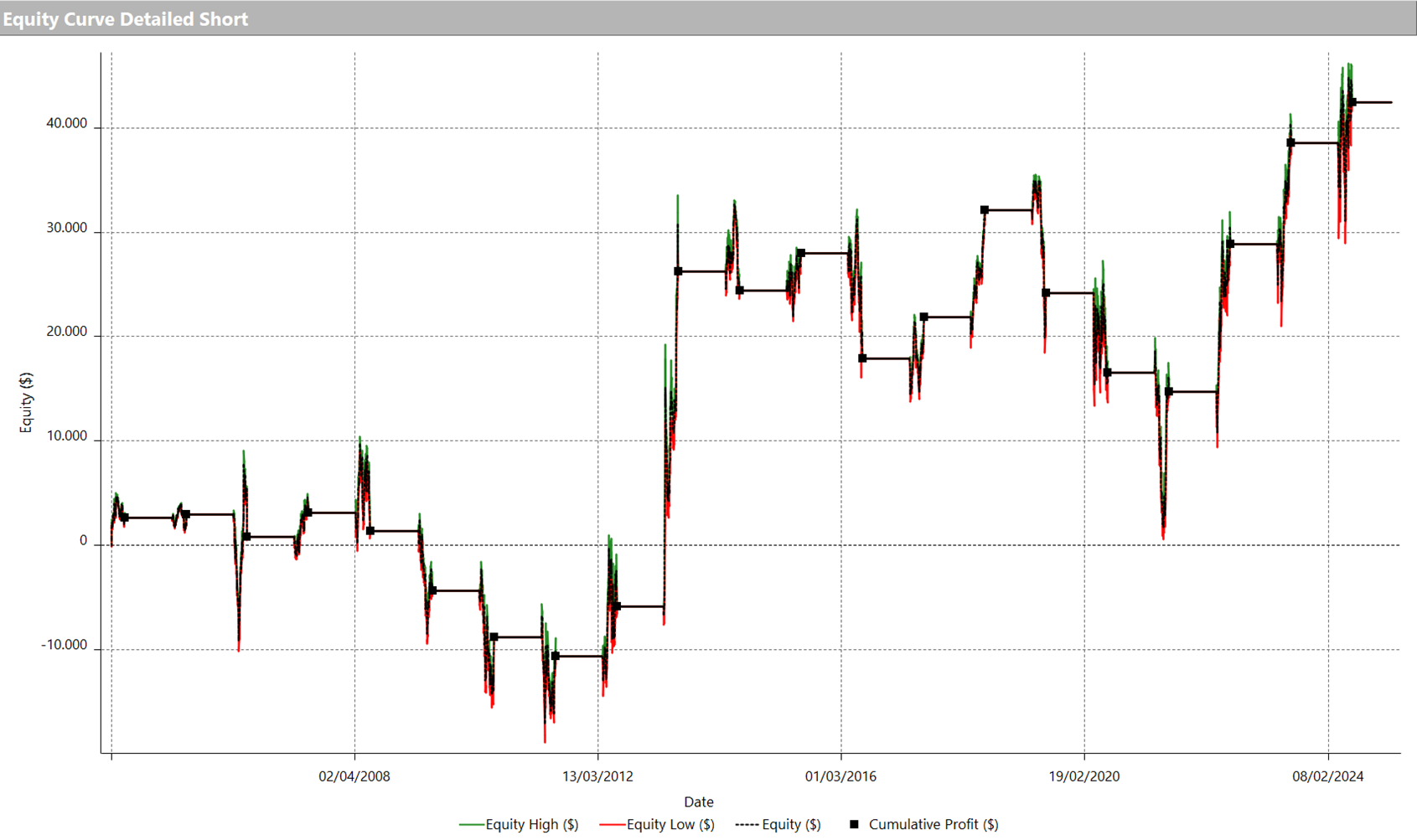Select the 01/03/2016 date label

tap(840, 776)
